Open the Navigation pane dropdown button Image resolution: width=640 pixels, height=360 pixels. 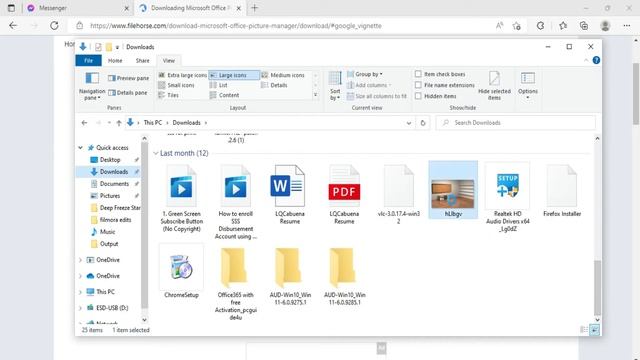tap(92, 87)
